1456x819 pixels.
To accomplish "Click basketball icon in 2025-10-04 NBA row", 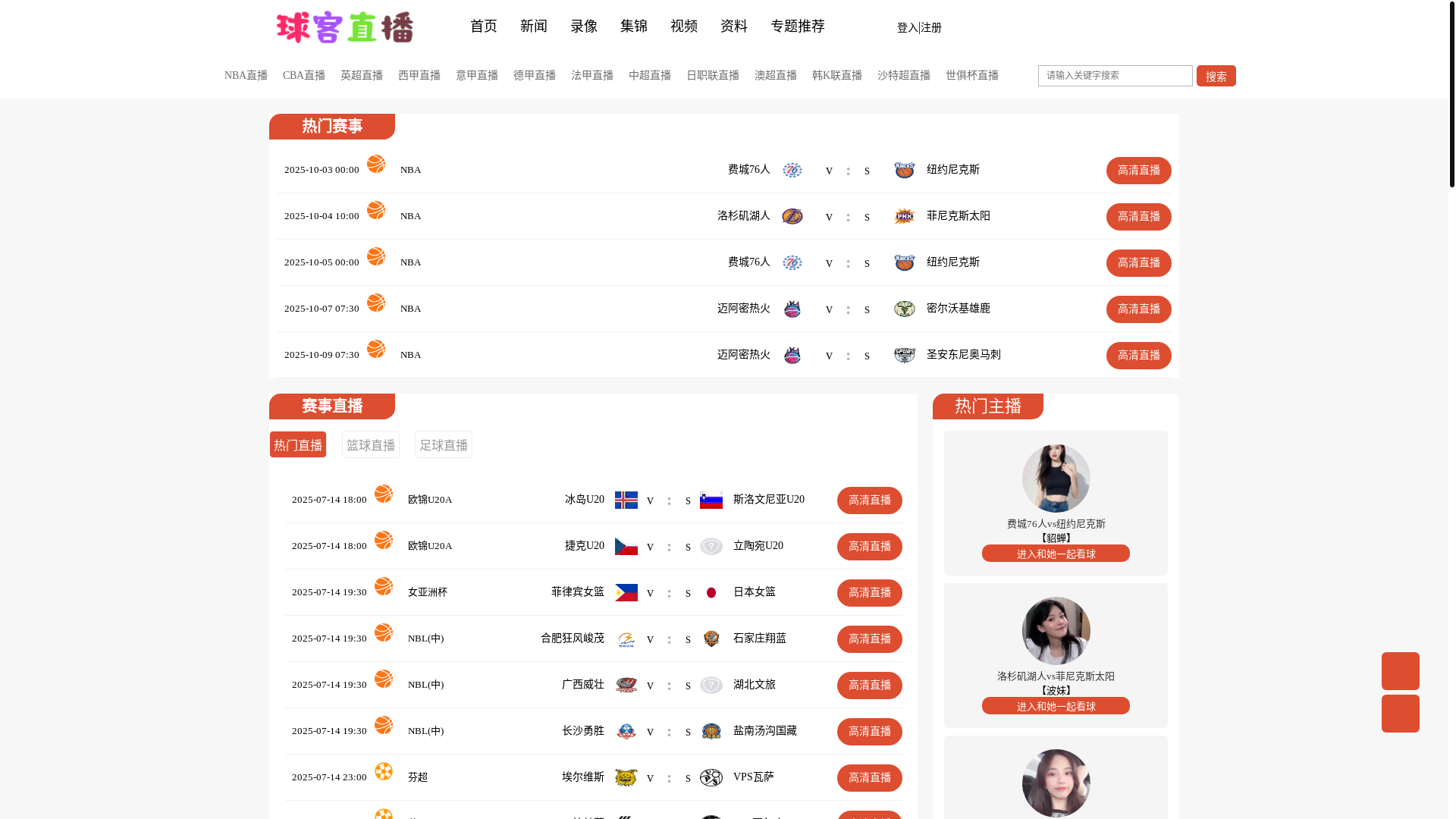I will [376, 210].
